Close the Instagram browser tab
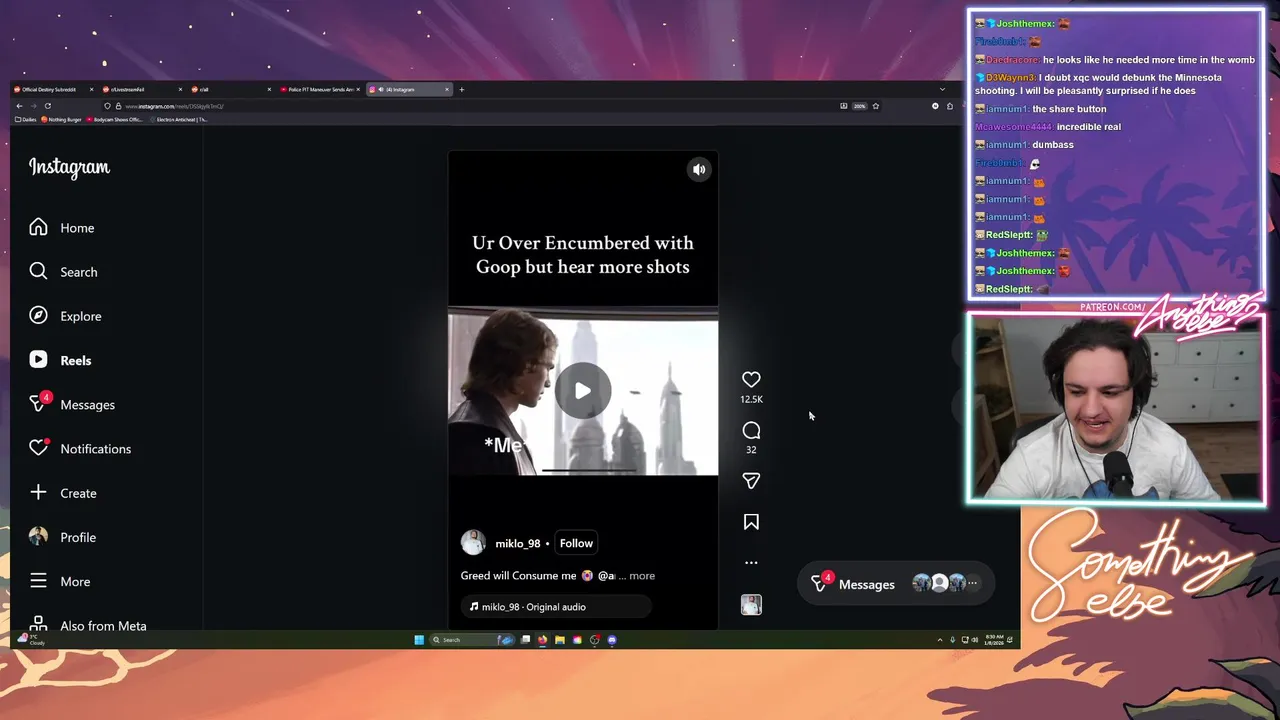The width and height of the screenshot is (1280, 720). pos(447,89)
